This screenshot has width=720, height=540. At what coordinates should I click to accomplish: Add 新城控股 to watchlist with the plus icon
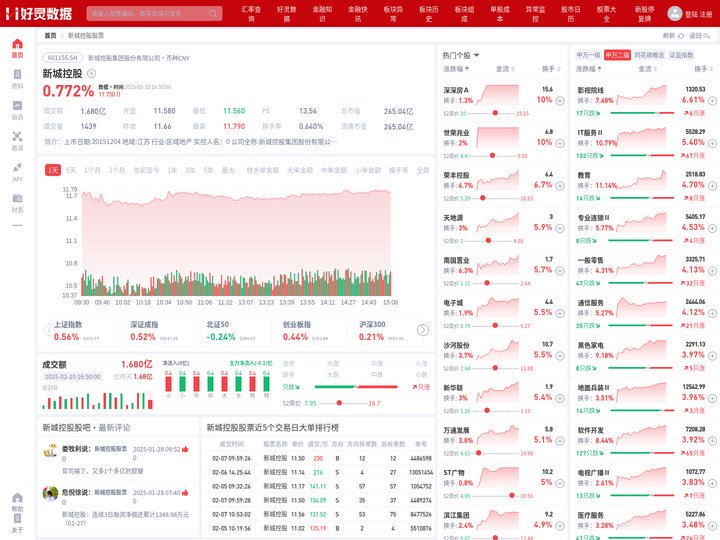91,73
